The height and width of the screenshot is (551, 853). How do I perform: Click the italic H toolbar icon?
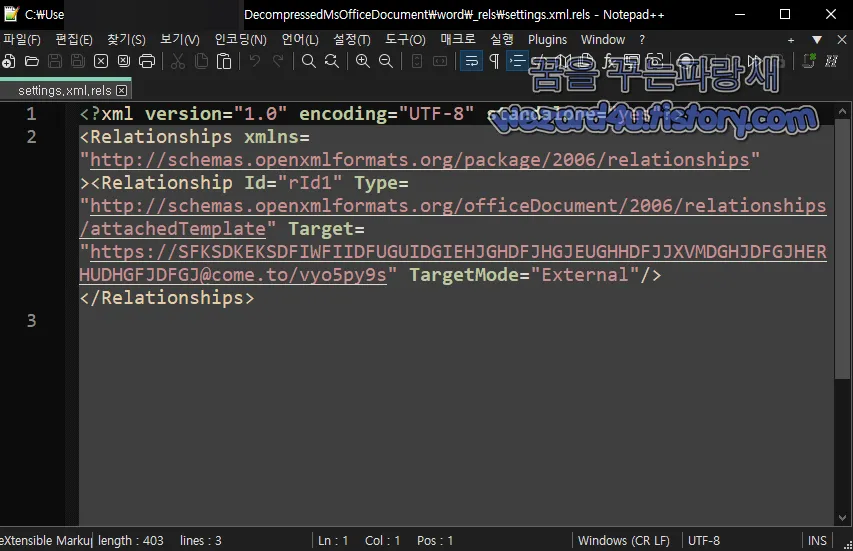point(831,61)
